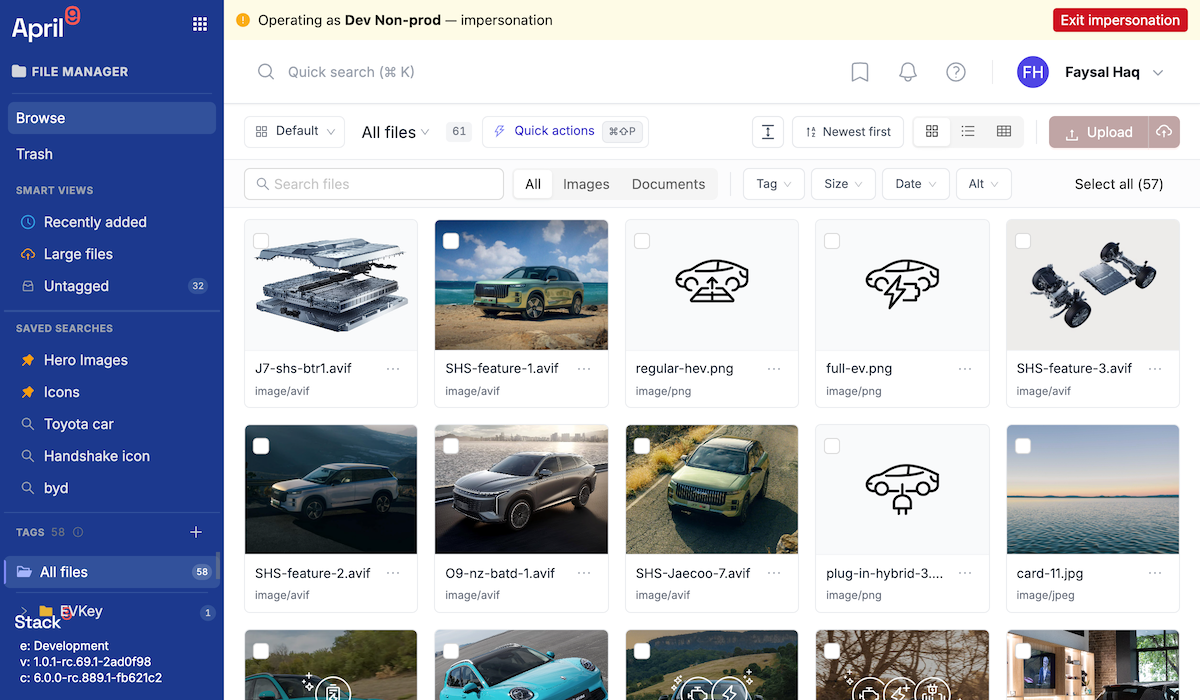This screenshot has height=700, width=1200.
Task: Open the help question mark icon
Action: [x=956, y=72]
